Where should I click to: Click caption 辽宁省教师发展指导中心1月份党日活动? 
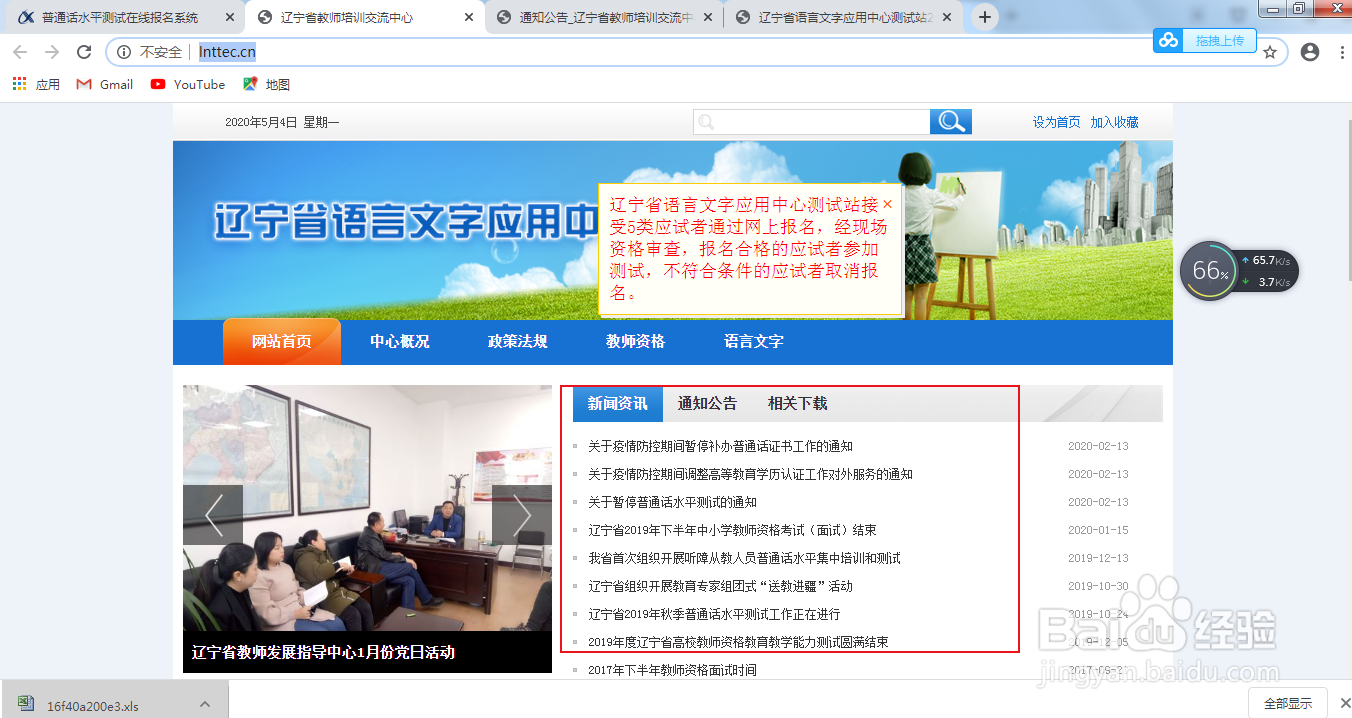click(x=323, y=652)
